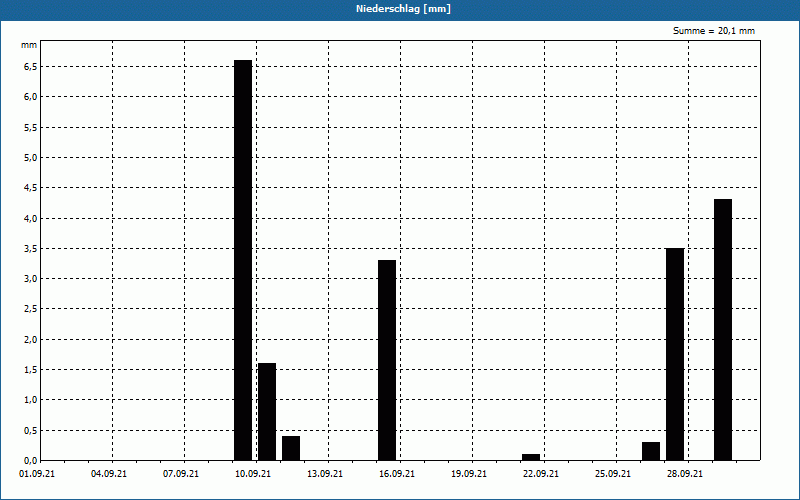
Task: Click the 22.09.21 date label
Action: pos(540,474)
